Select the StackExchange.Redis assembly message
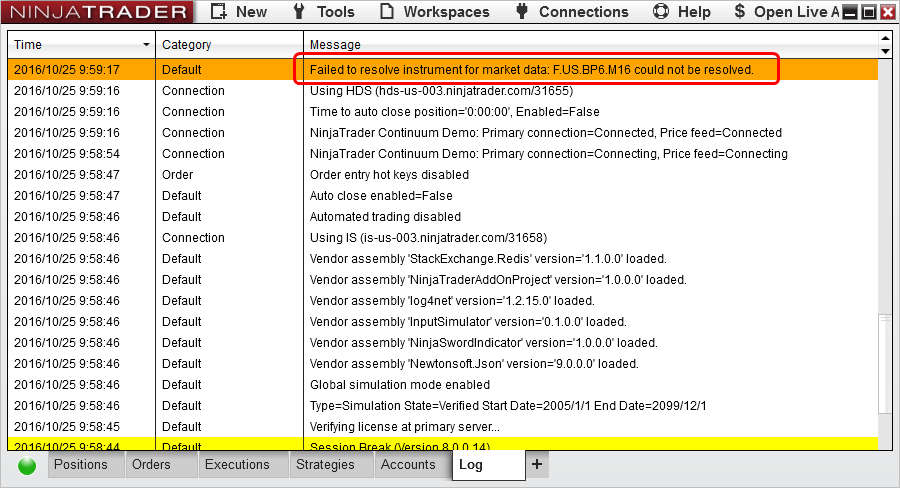 click(x=488, y=259)
